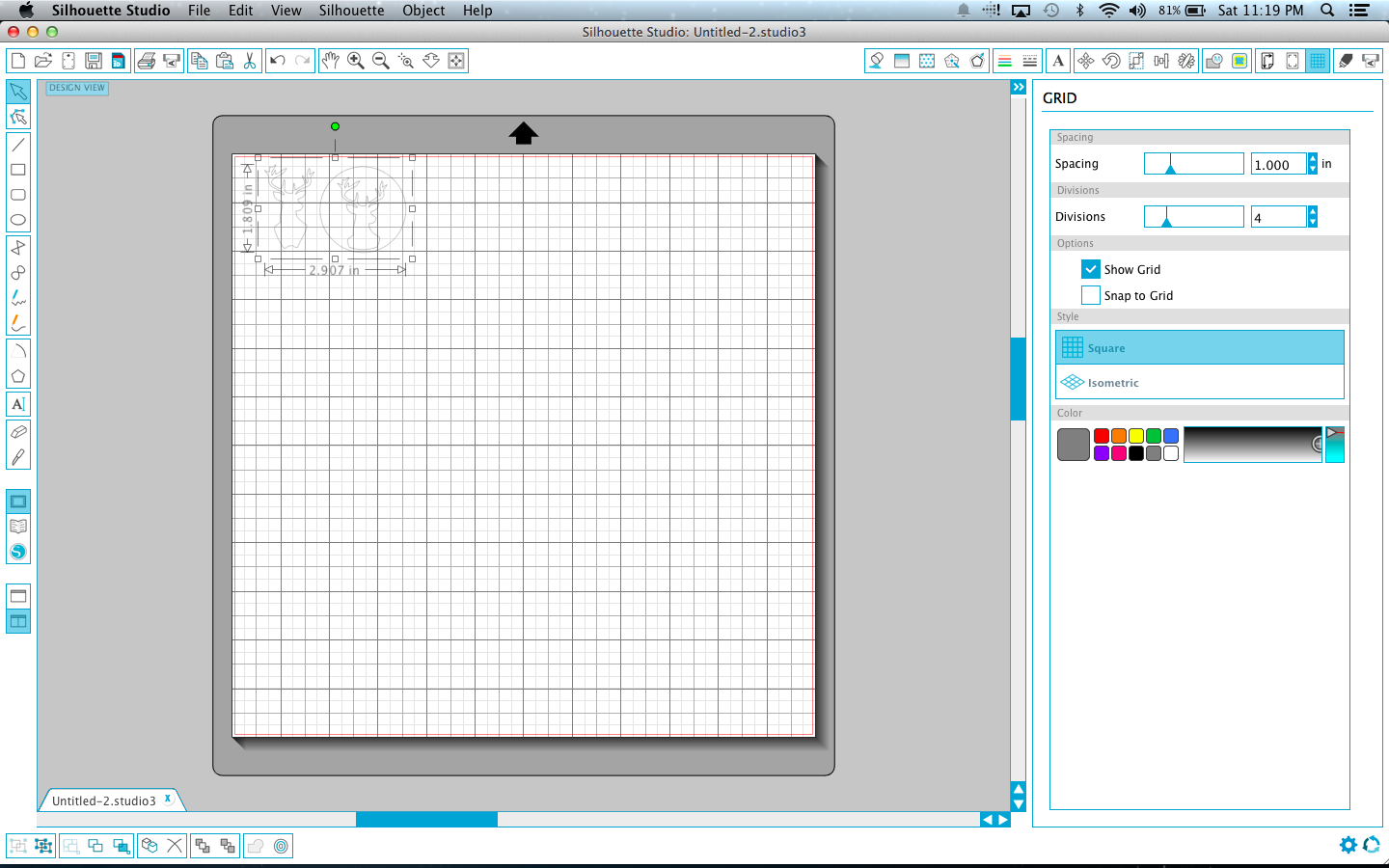Save the document with the floppy icon
Viewport: 1389px width, 868px height.
[x=94, y=61]
